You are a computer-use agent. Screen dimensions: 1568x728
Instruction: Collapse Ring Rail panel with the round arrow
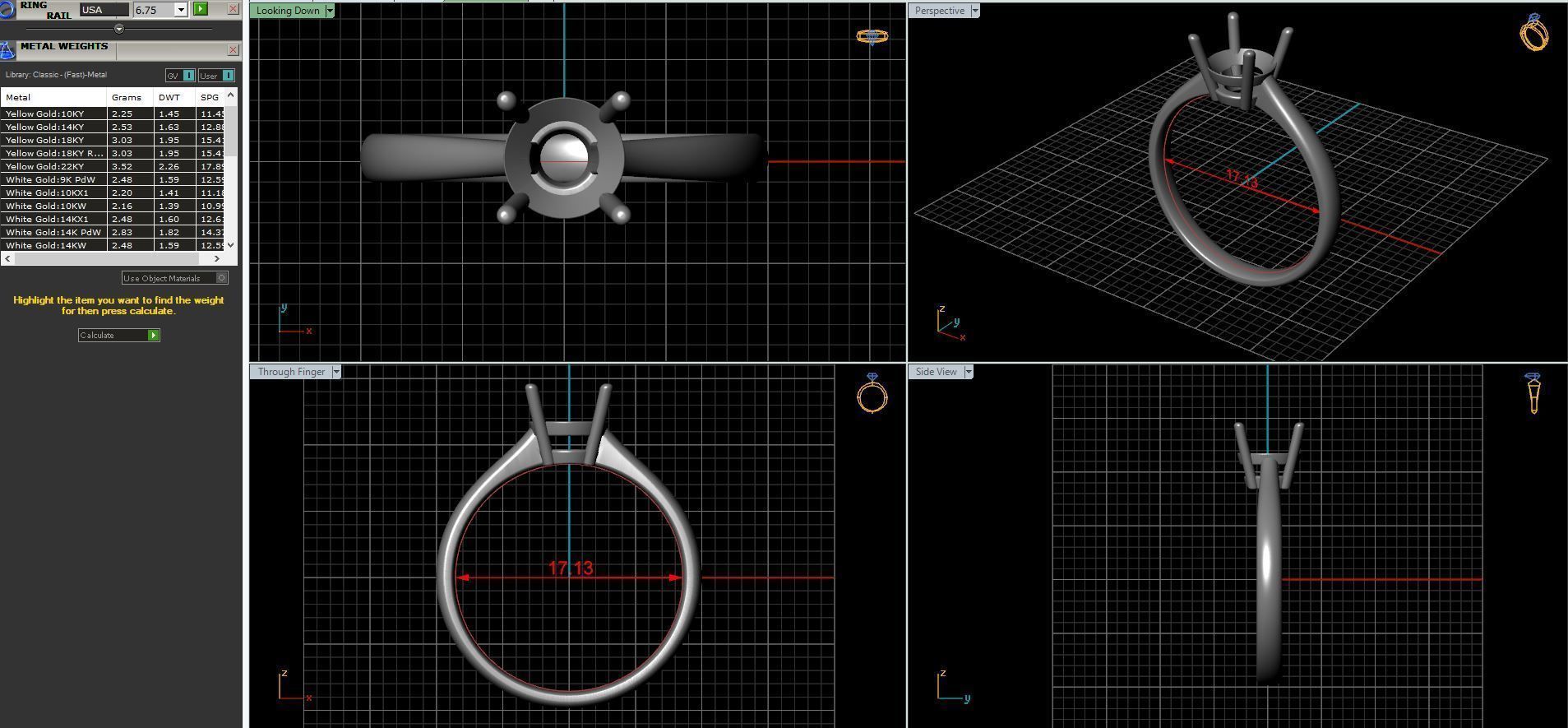119,29
